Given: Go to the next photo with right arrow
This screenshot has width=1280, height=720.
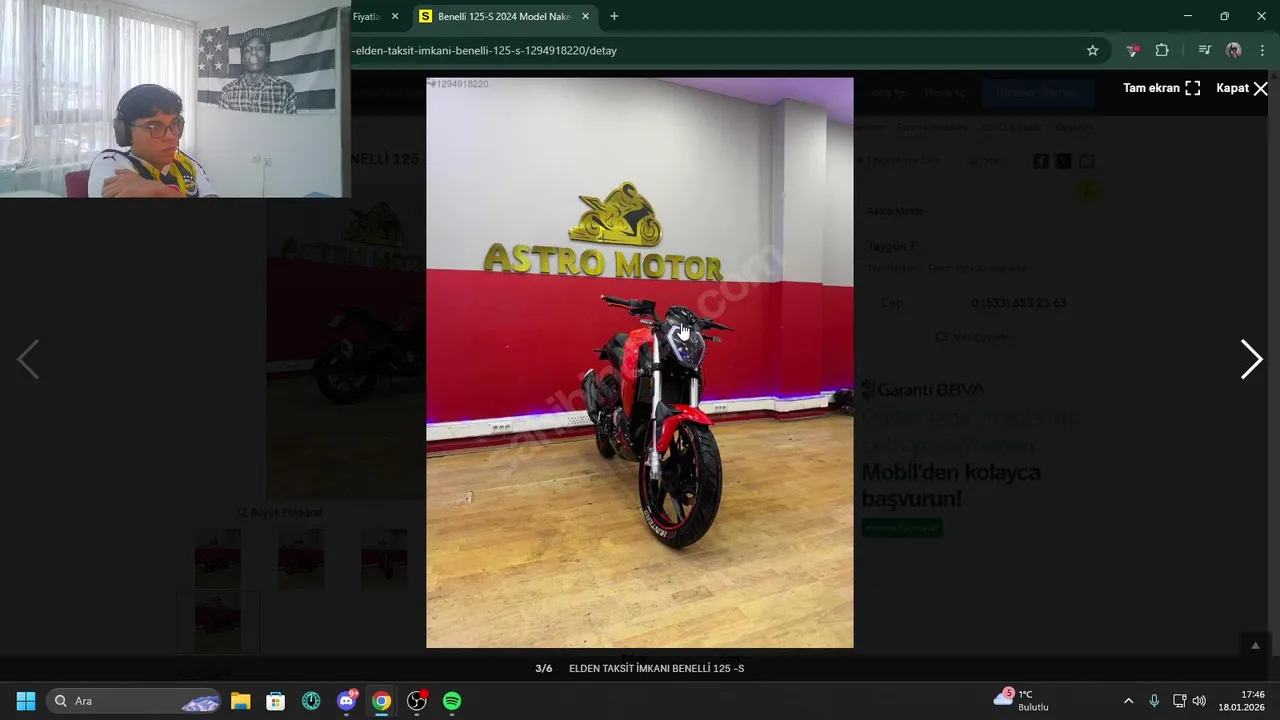Looking at the screenshot, I should click(x=1251, y=360).
